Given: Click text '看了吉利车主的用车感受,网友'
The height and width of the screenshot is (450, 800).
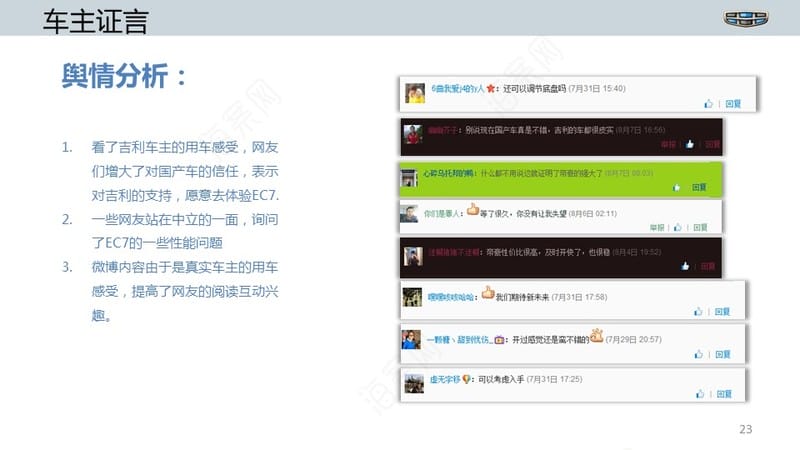Looking at the screenshot, I should click(185, 147).
